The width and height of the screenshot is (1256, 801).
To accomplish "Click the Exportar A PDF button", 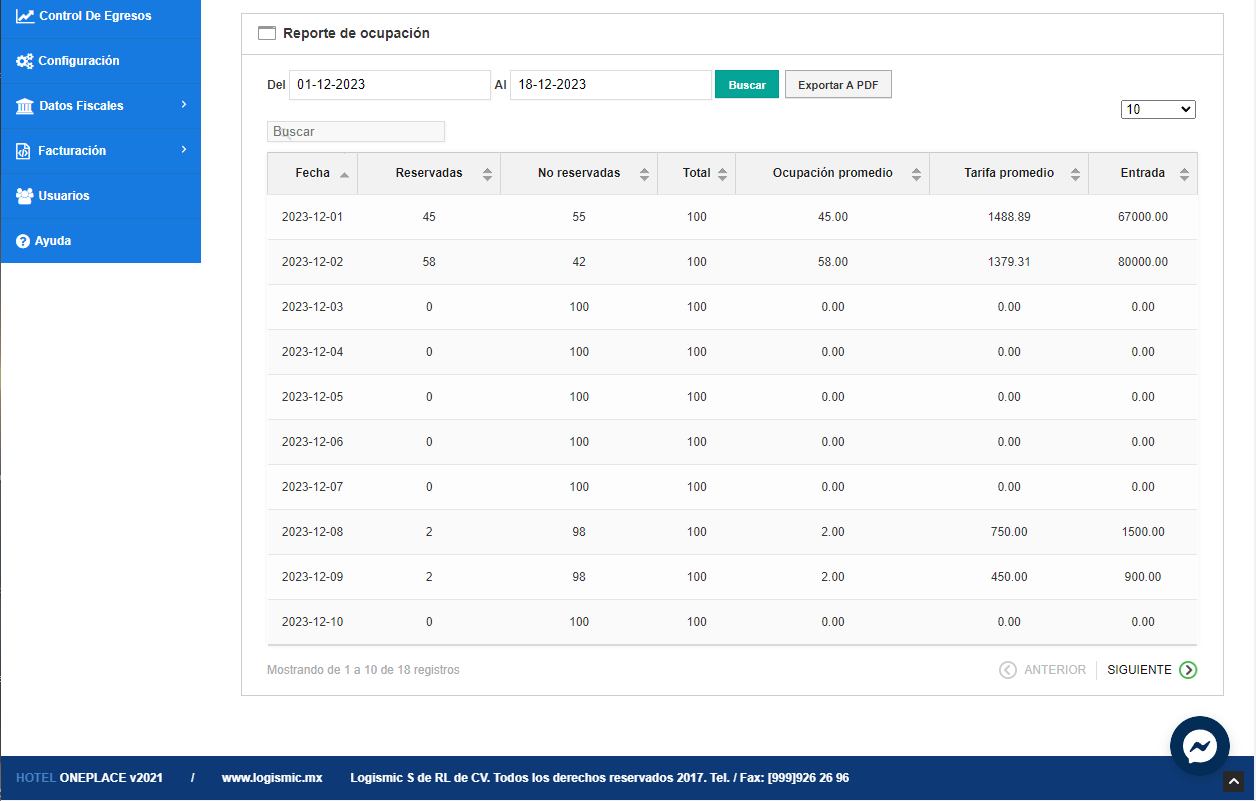I will (x=837, y=85).
